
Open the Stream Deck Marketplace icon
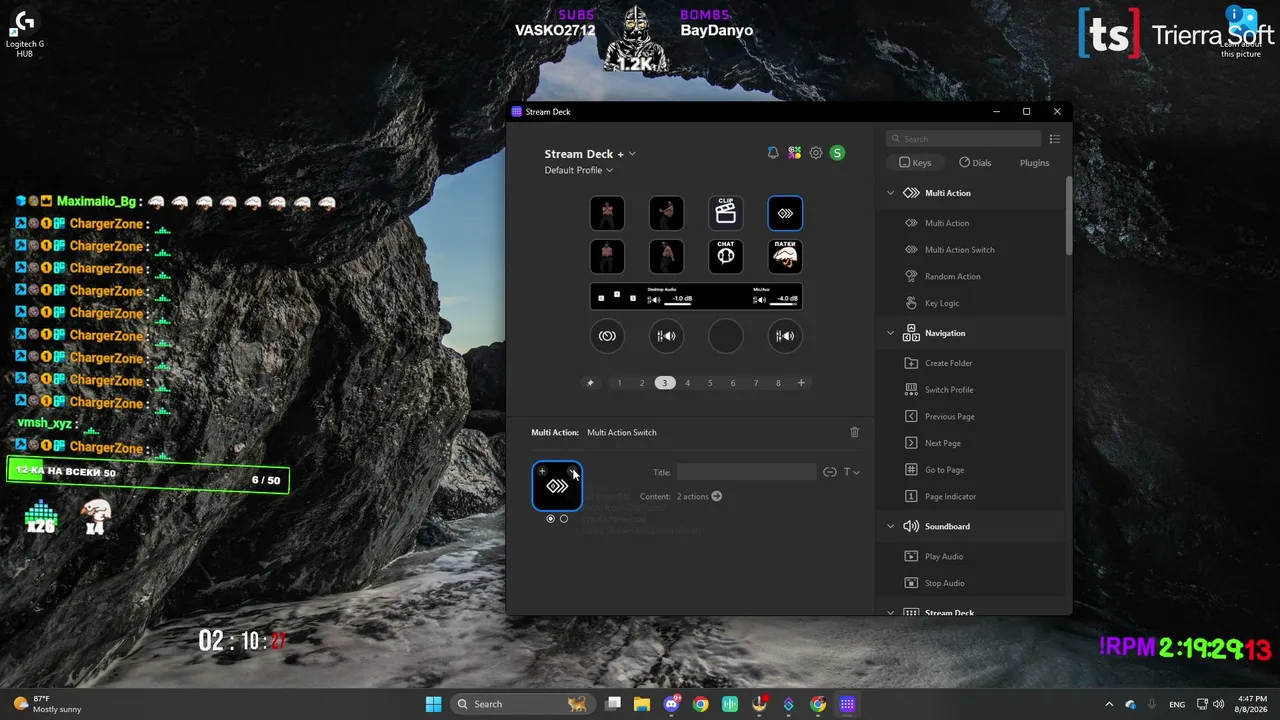pyautogui.click(x=794, y=153)
